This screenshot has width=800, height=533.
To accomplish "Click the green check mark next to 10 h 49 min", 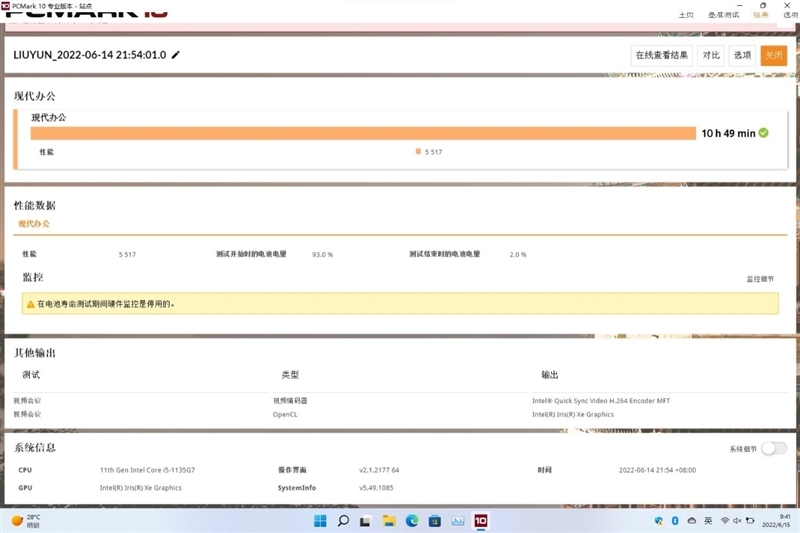I will (763, 133).
